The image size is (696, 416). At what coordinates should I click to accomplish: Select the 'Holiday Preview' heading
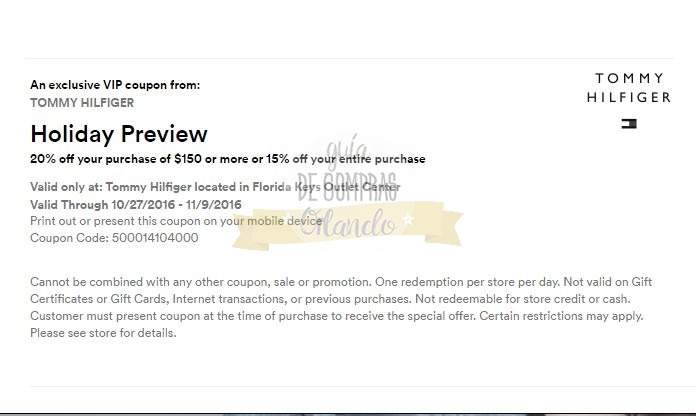119,134
